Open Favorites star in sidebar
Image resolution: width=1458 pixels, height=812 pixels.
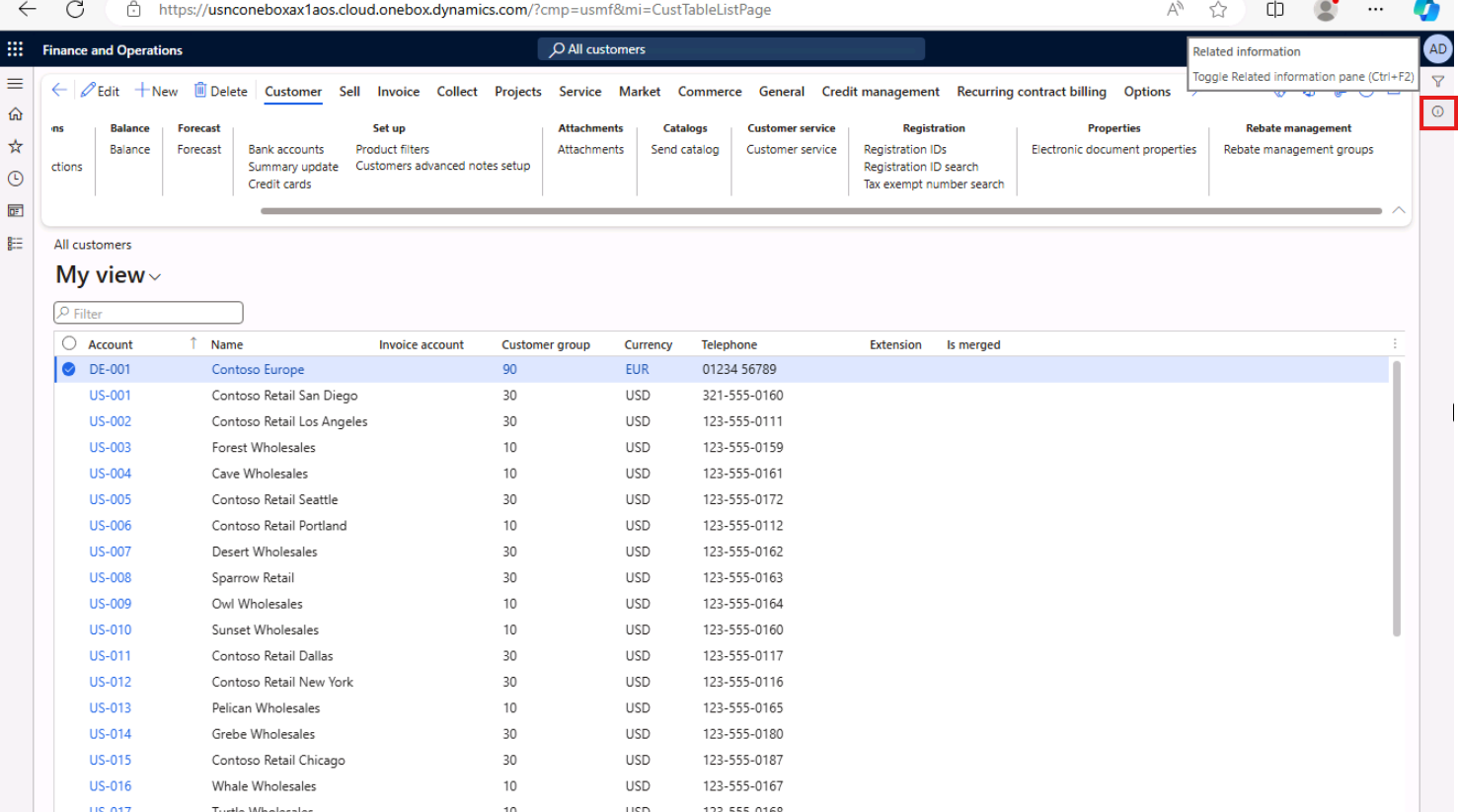point(15,146)
